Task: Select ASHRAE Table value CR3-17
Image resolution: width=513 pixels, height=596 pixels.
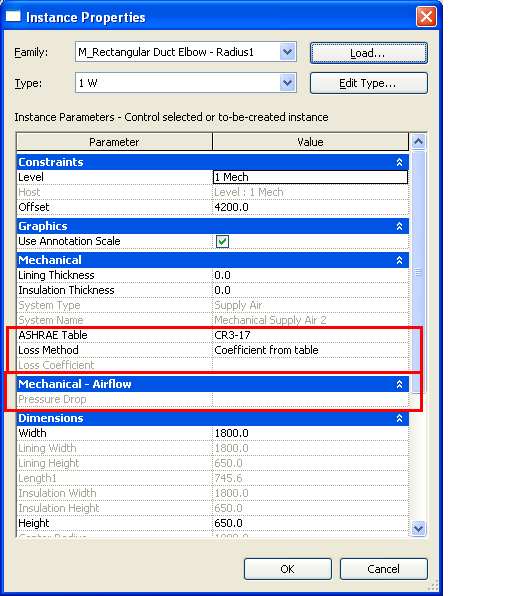Action: point(310,335)
